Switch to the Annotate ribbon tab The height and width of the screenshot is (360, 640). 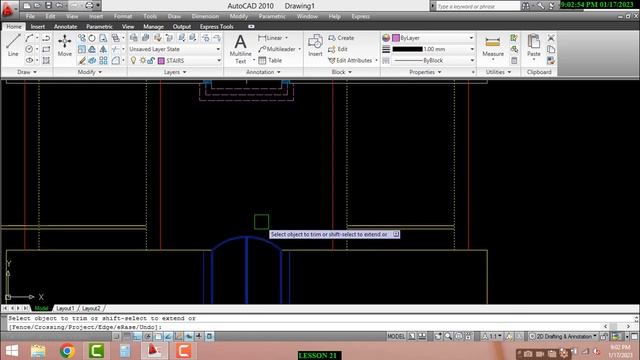click(x=66, y=27)
